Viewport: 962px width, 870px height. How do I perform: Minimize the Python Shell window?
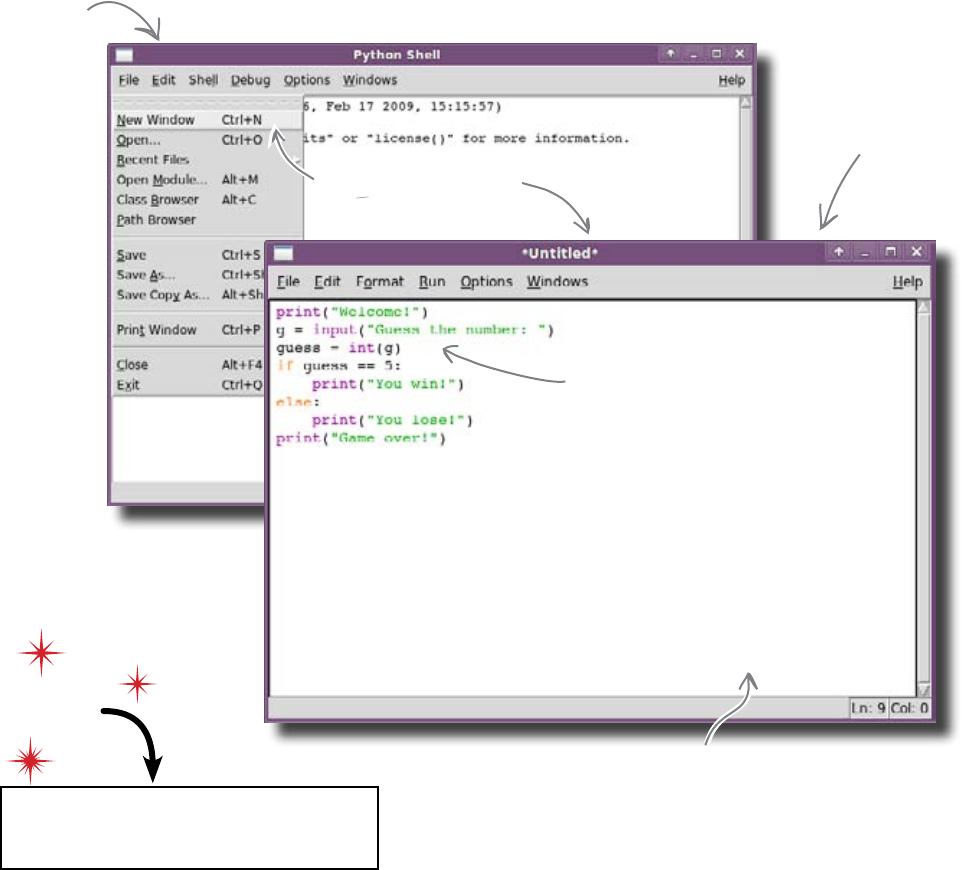pyautogui.click(x=694, y=54)
